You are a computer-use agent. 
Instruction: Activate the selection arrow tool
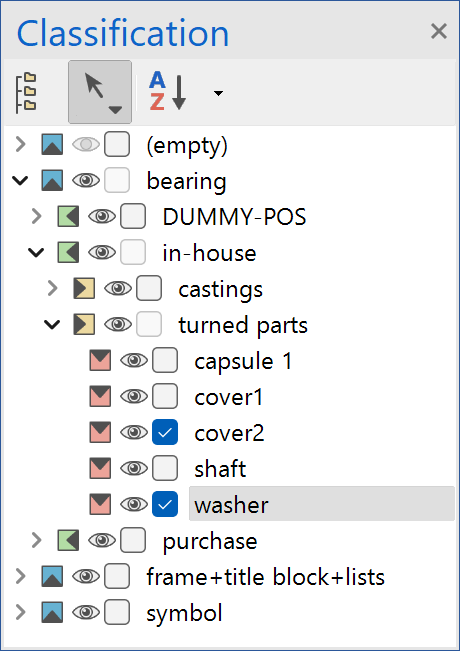100,92
